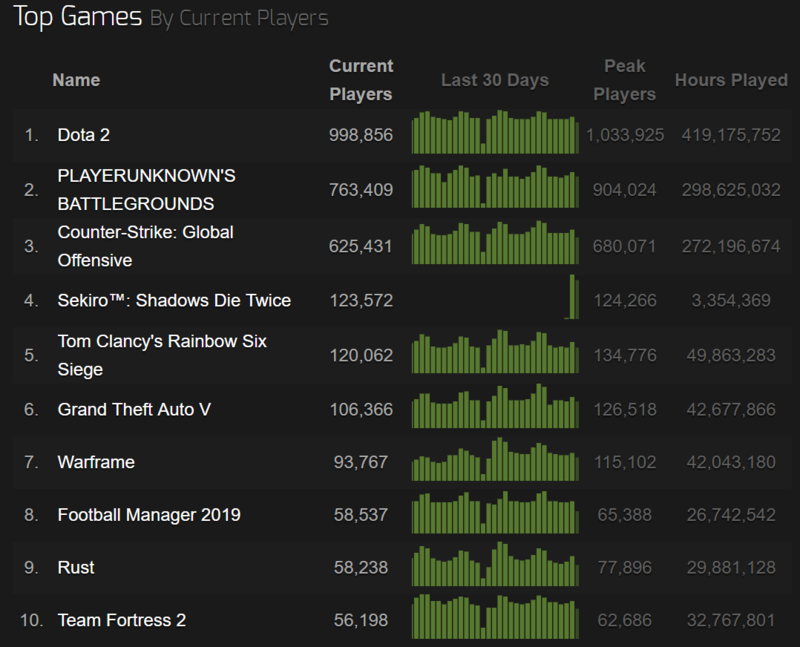The width and height of the screenshot is (800, 647).
Task: Click the Grand Theft Auto V 30-day chart
Action: coord(495,406)
